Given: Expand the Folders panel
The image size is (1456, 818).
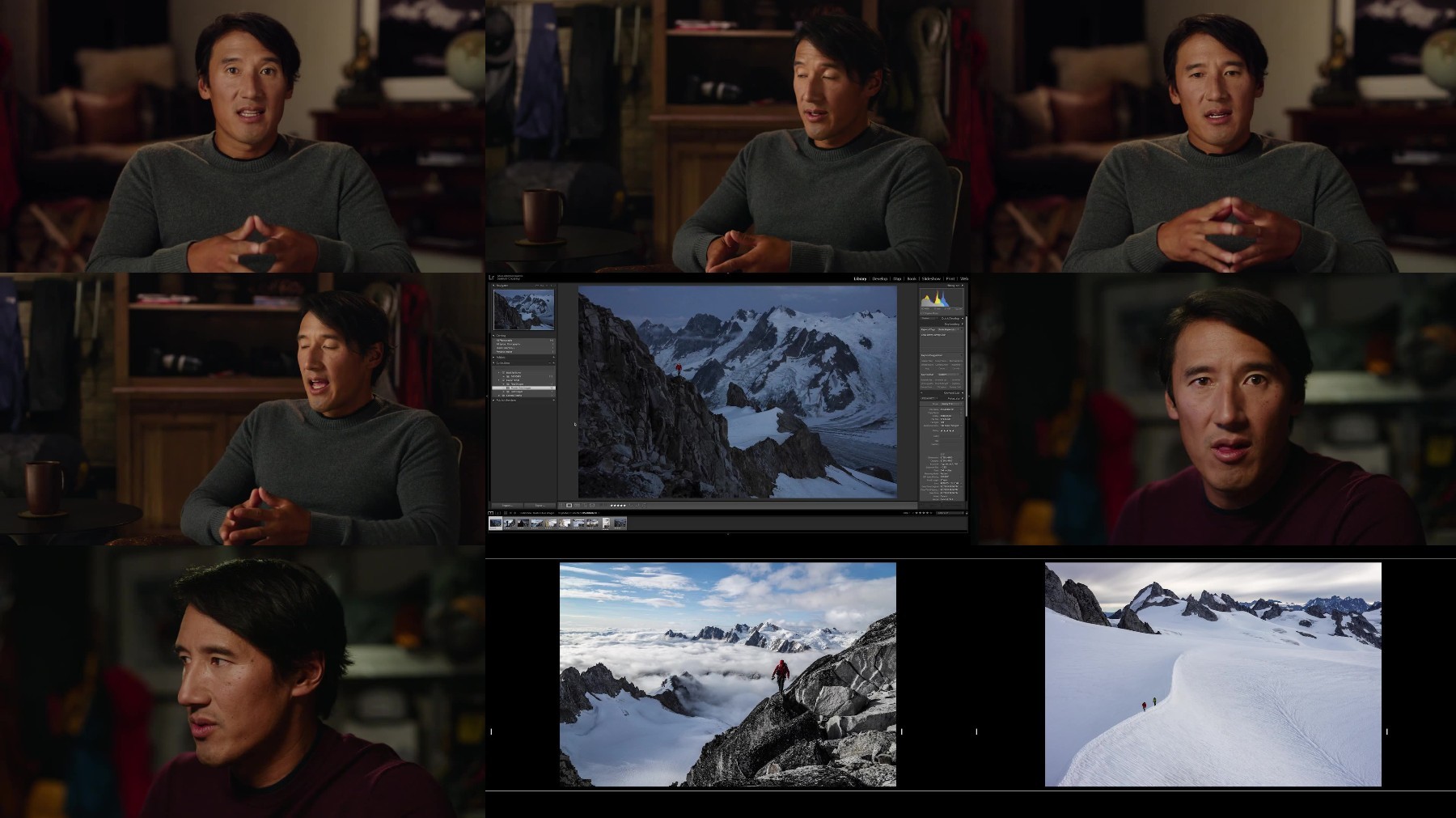Looking at the screenshot, I should [x=494, y=358].
